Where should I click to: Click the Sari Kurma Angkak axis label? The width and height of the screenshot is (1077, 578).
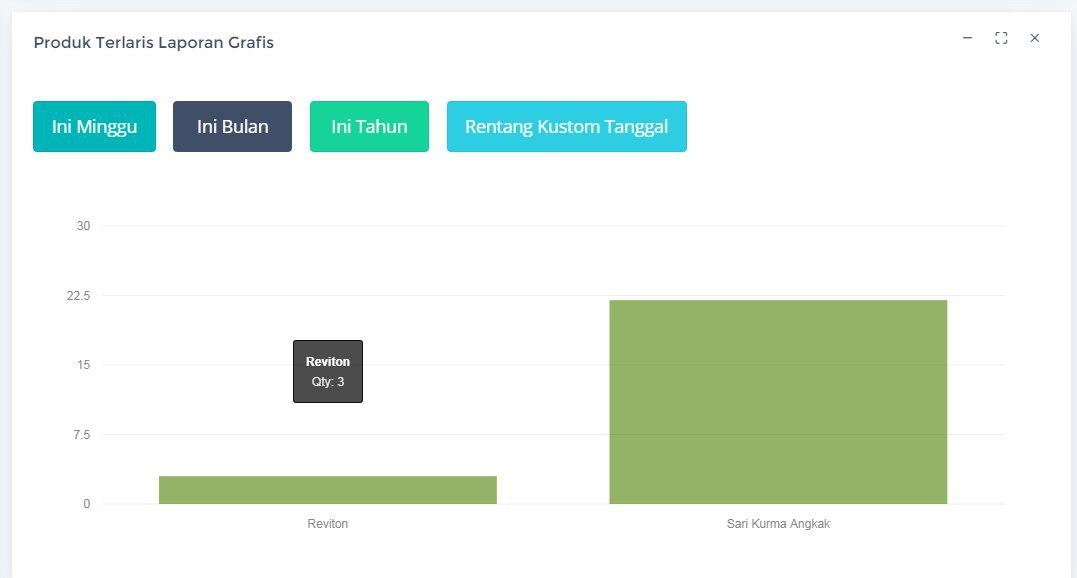click(778, 524)
